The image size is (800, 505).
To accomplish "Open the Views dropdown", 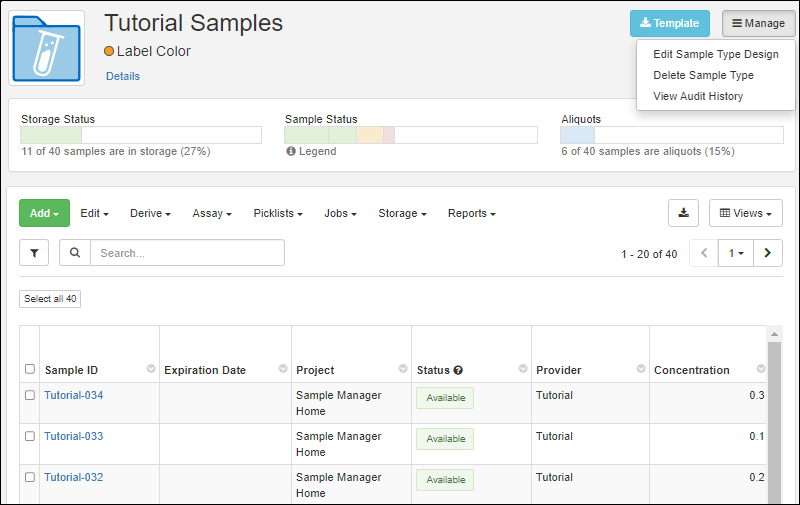I will pyautogui.click(x=746, y=213).
